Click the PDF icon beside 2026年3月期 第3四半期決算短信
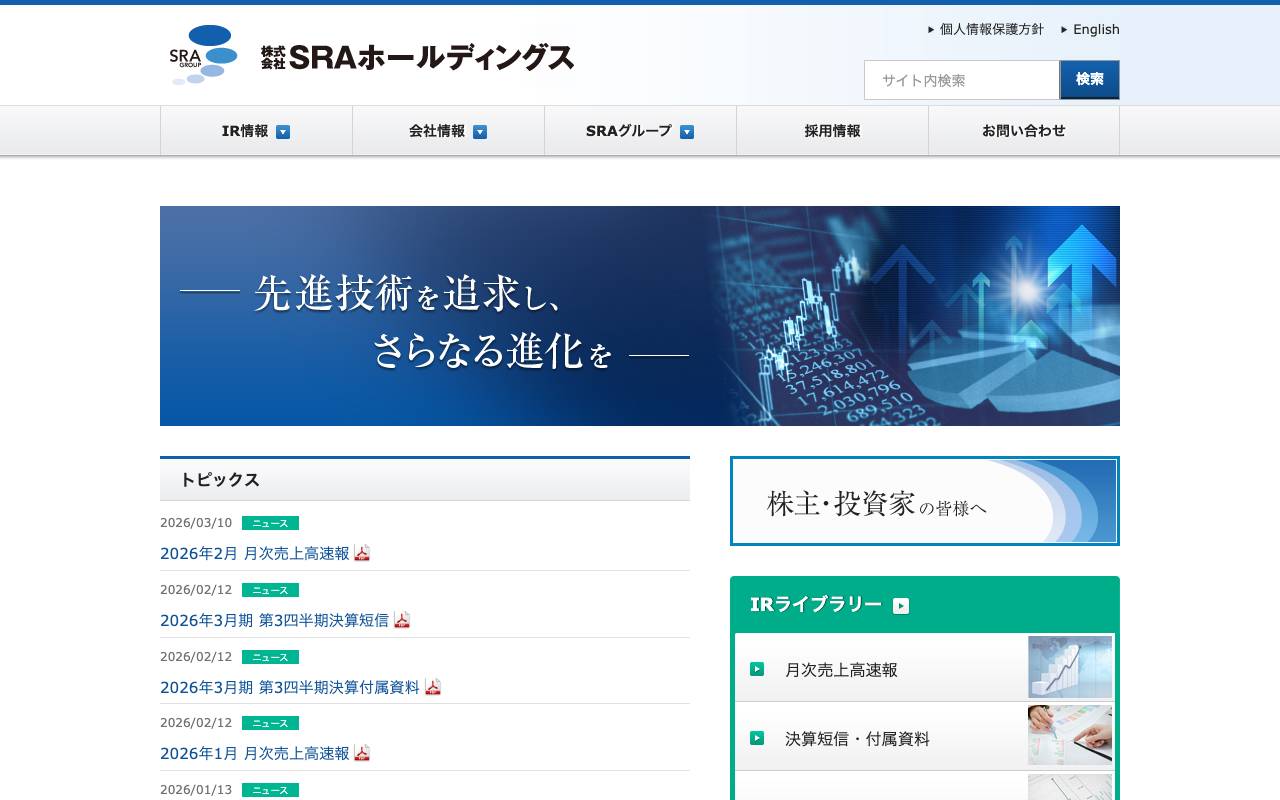The width and height of the screenshot is (1280, 800). pyautogui.click(x=402, y=620)
